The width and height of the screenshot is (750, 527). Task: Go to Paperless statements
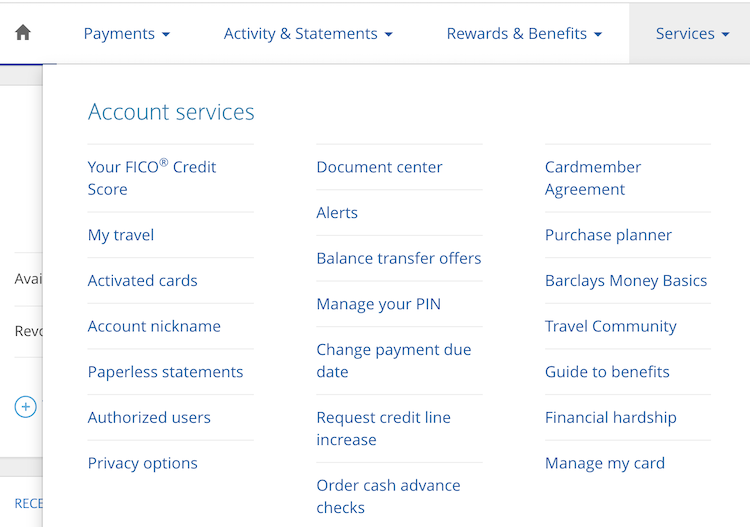click(x=165, y=372)
